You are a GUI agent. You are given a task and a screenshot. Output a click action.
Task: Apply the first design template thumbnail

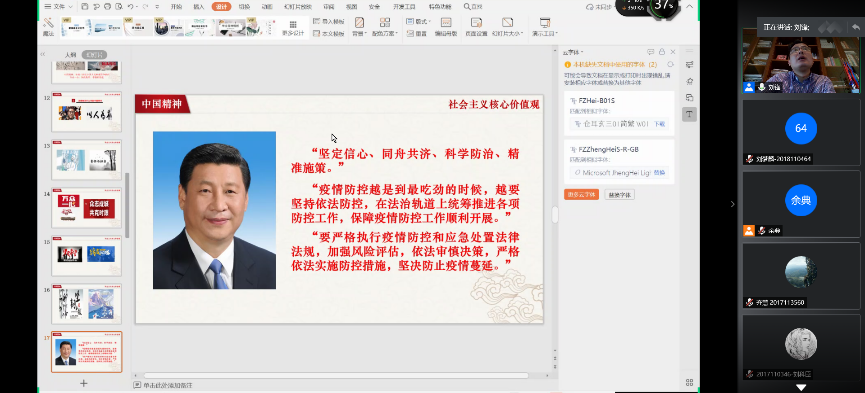(x=76, y=27)
